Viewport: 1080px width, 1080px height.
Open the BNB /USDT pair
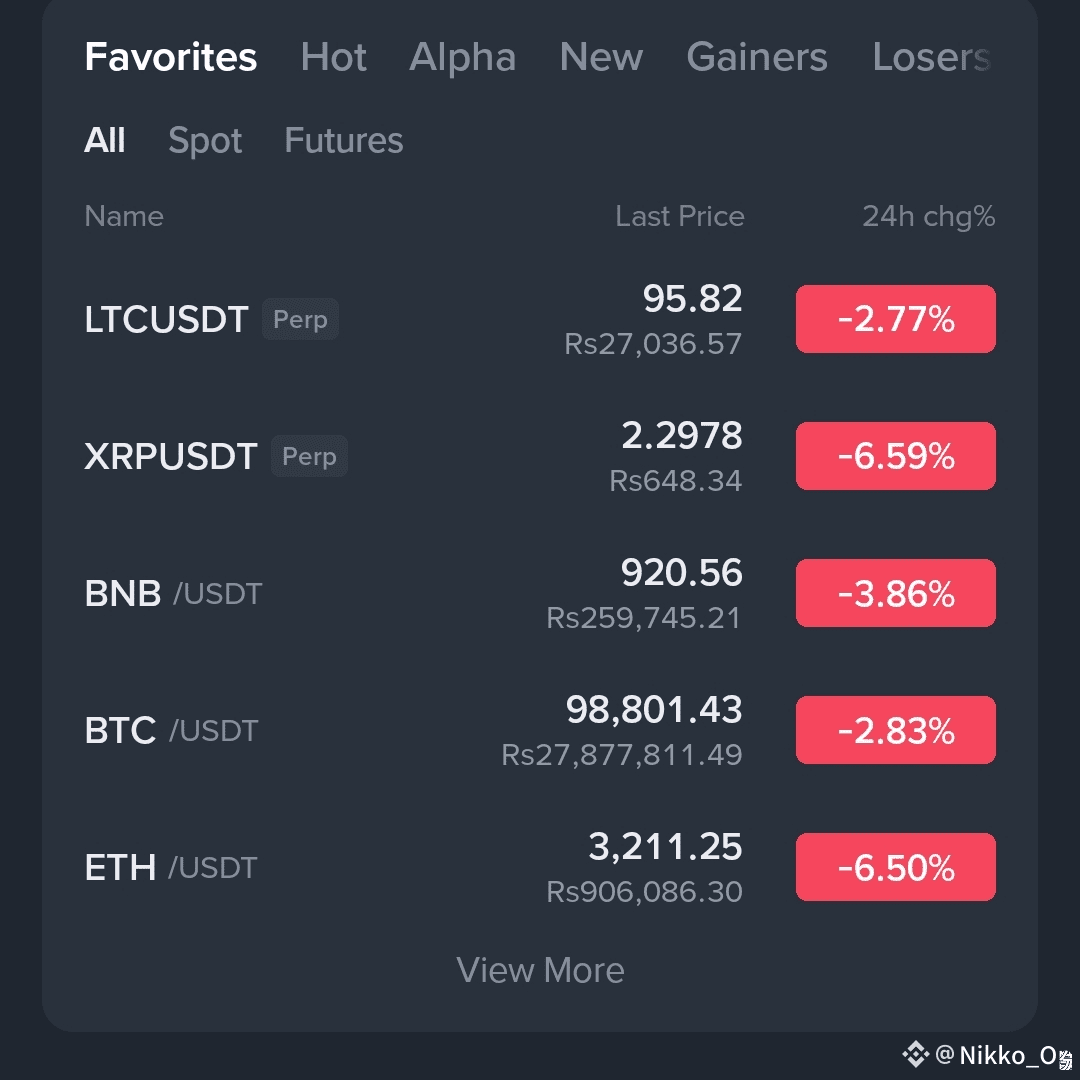[173, 594]
